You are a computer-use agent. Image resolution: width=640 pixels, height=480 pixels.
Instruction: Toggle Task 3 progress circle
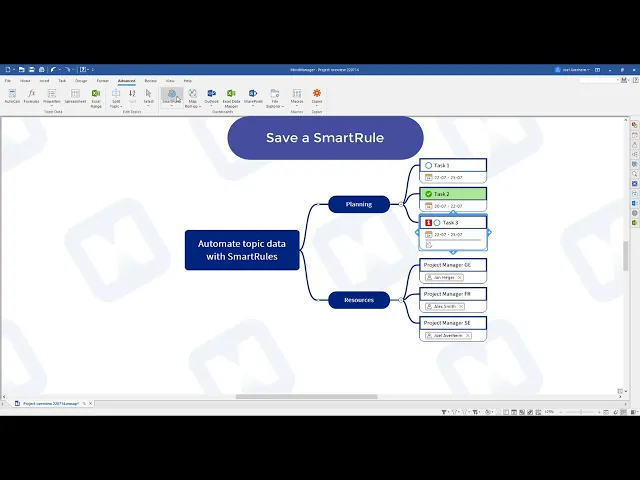437,222
